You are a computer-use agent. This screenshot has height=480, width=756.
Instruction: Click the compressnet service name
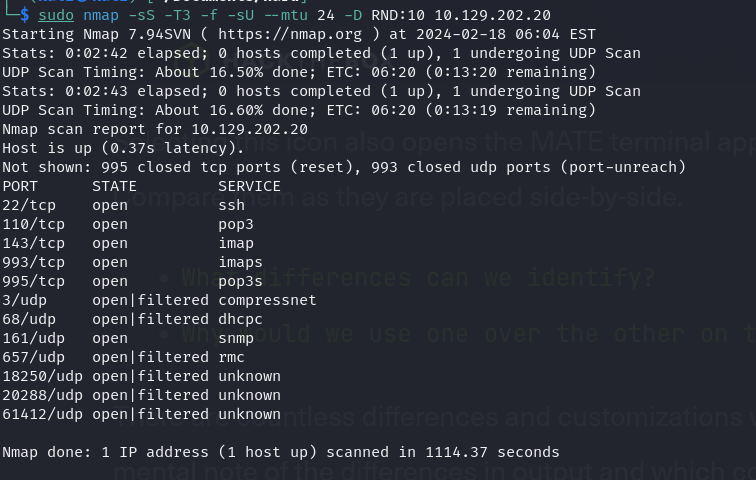267,300
